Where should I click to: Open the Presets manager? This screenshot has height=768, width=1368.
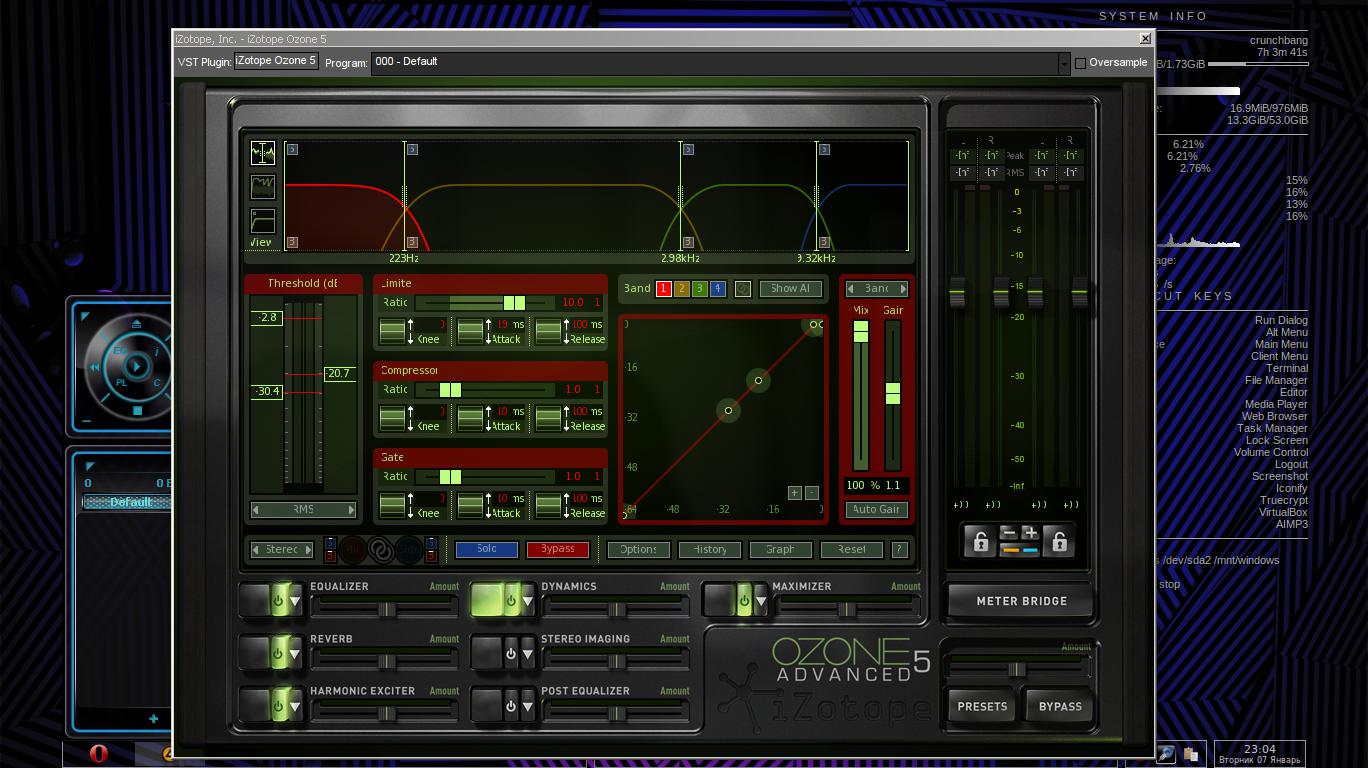982,706
